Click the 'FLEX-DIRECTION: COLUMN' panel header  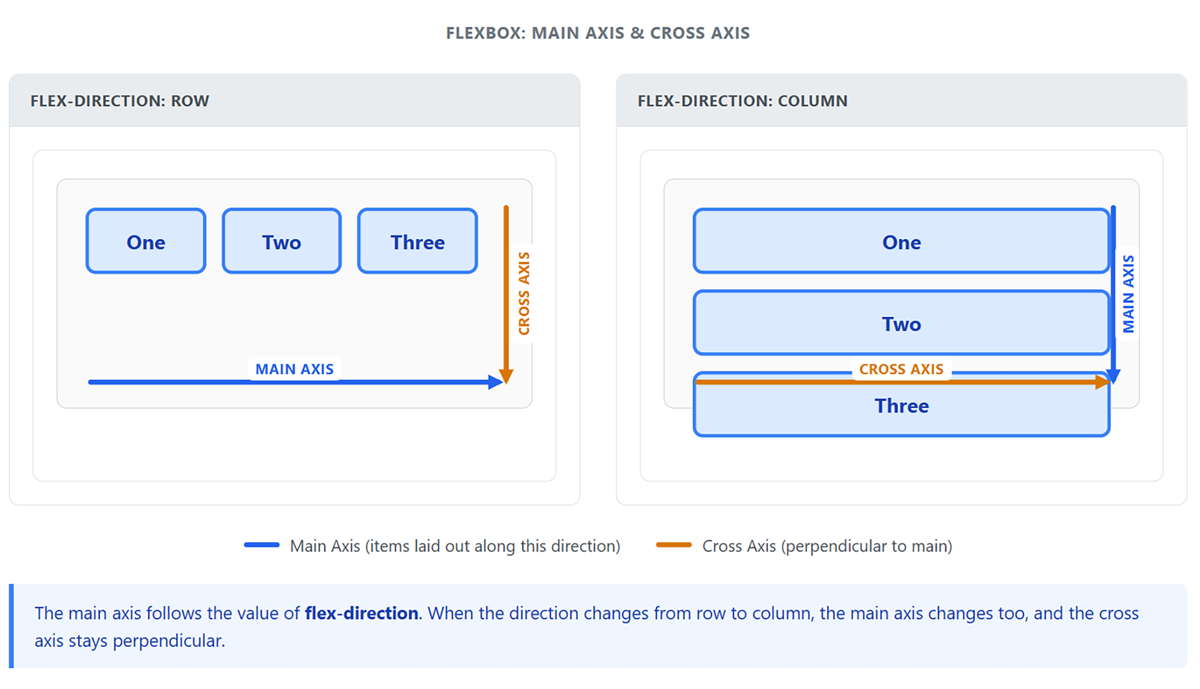pyautogui.click(x=902, y=101)
